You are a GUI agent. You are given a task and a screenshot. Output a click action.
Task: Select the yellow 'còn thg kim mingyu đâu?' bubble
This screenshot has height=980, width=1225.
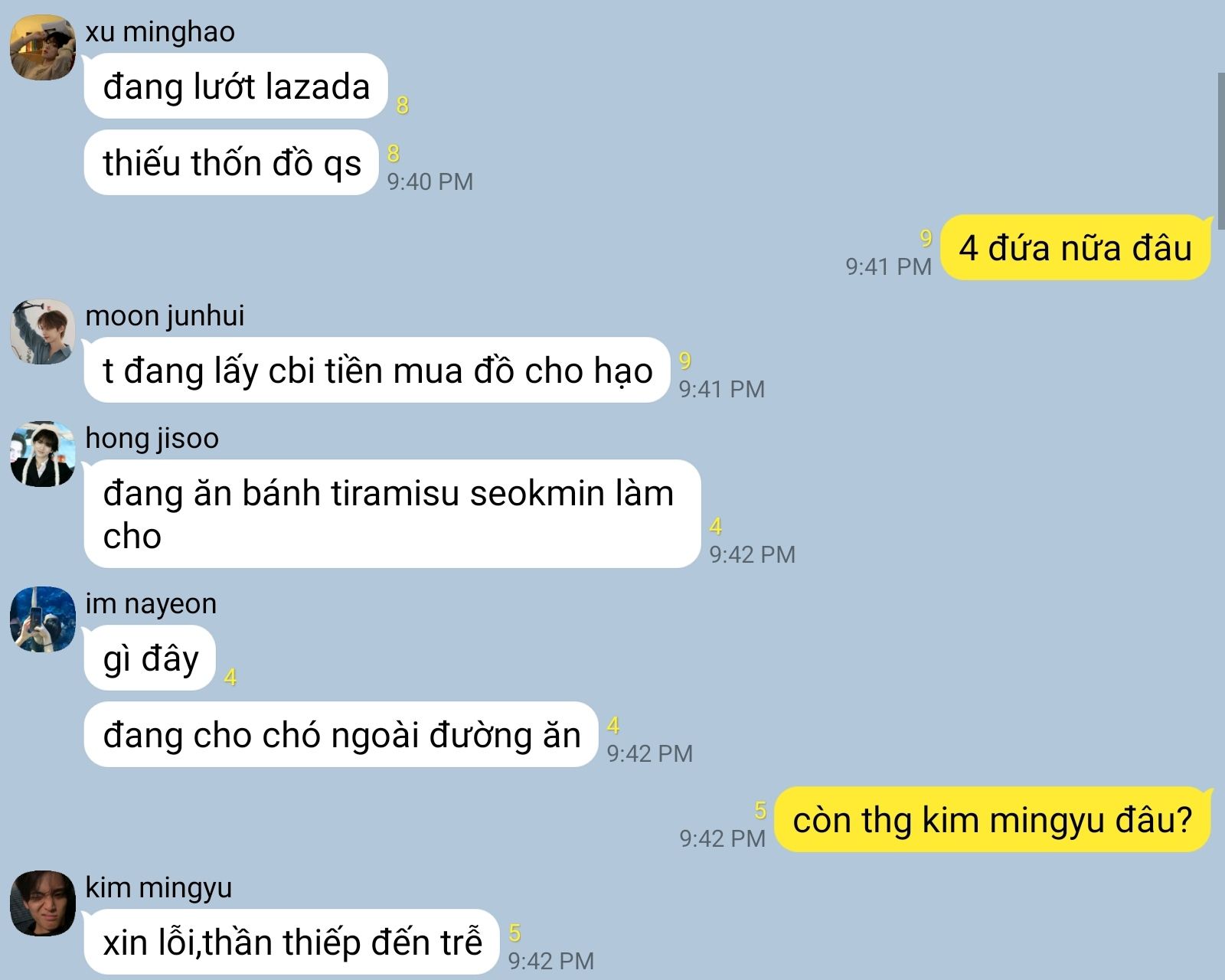tap(993, 819)
